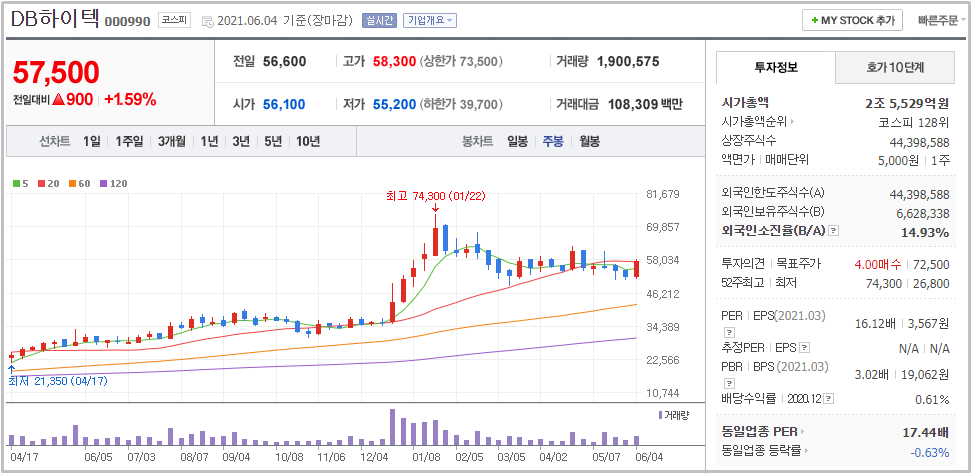Click the red up-triangle beside 900
971x474 pixels.
59,99
